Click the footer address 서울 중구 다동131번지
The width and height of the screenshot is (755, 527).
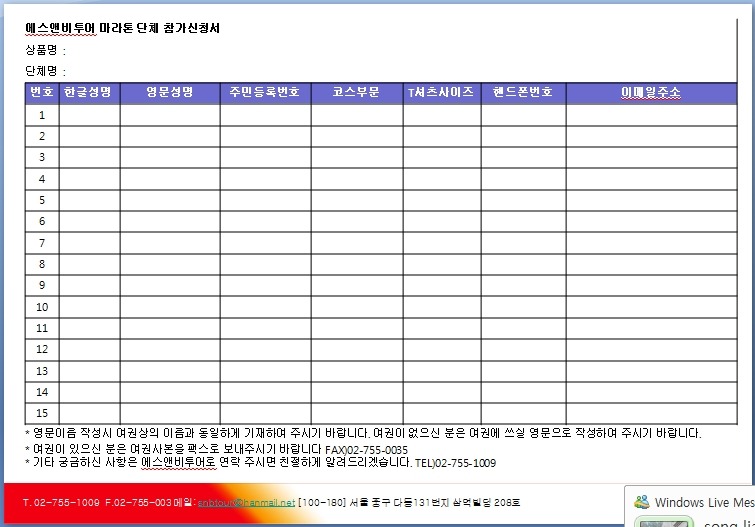click(x=399, y=502)
